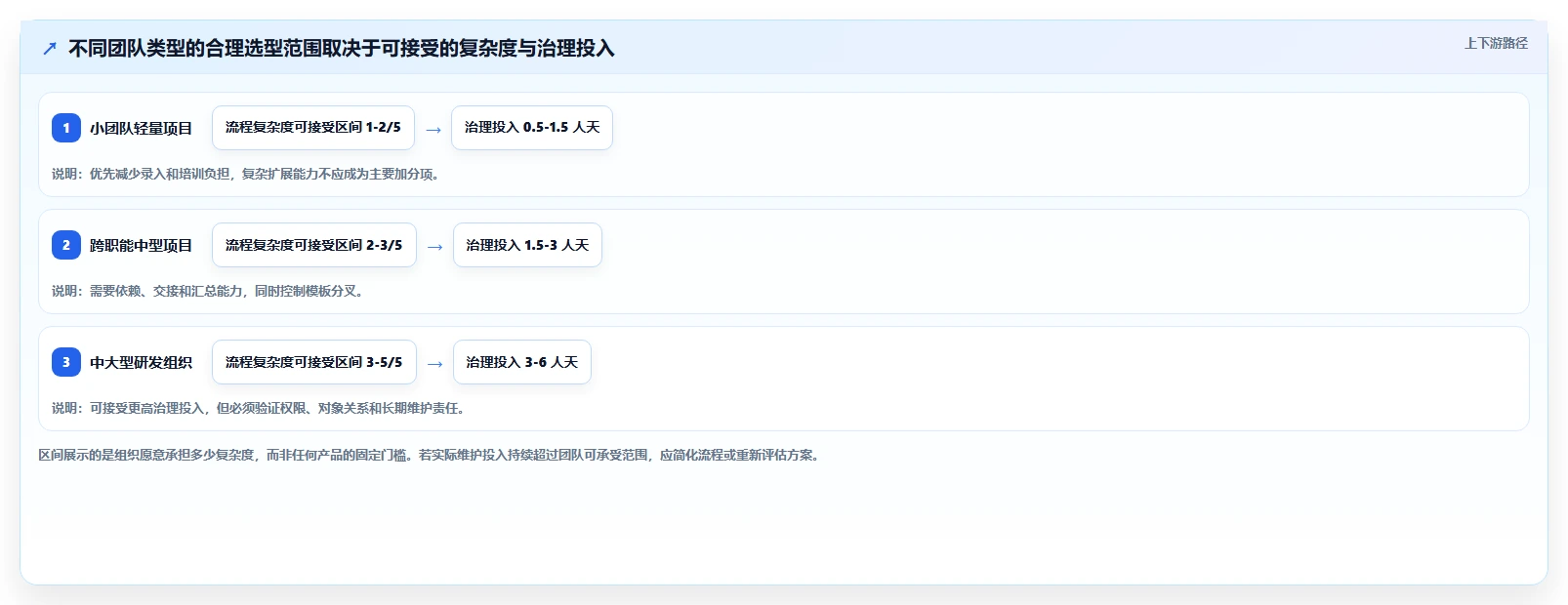The height and width of the screenshot is (605, 1568).
Task: Select the 中大型研发组织 label
Action: [141, 363]
